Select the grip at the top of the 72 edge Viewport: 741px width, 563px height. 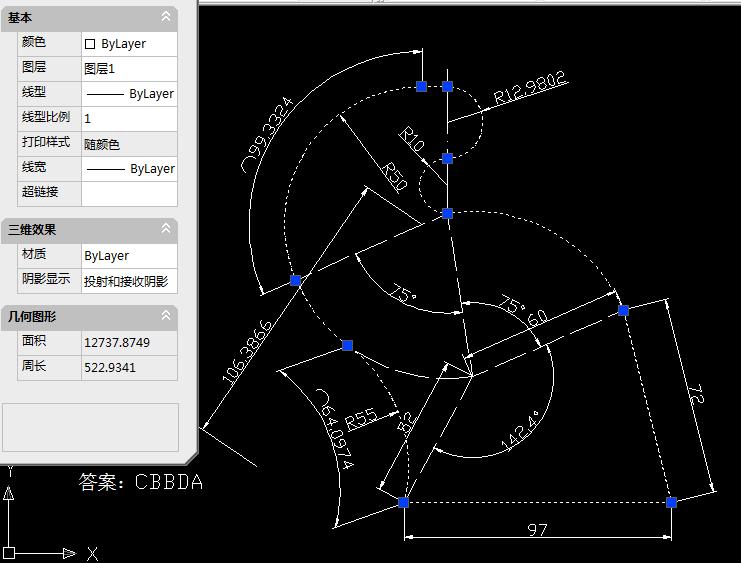[623, 310]
